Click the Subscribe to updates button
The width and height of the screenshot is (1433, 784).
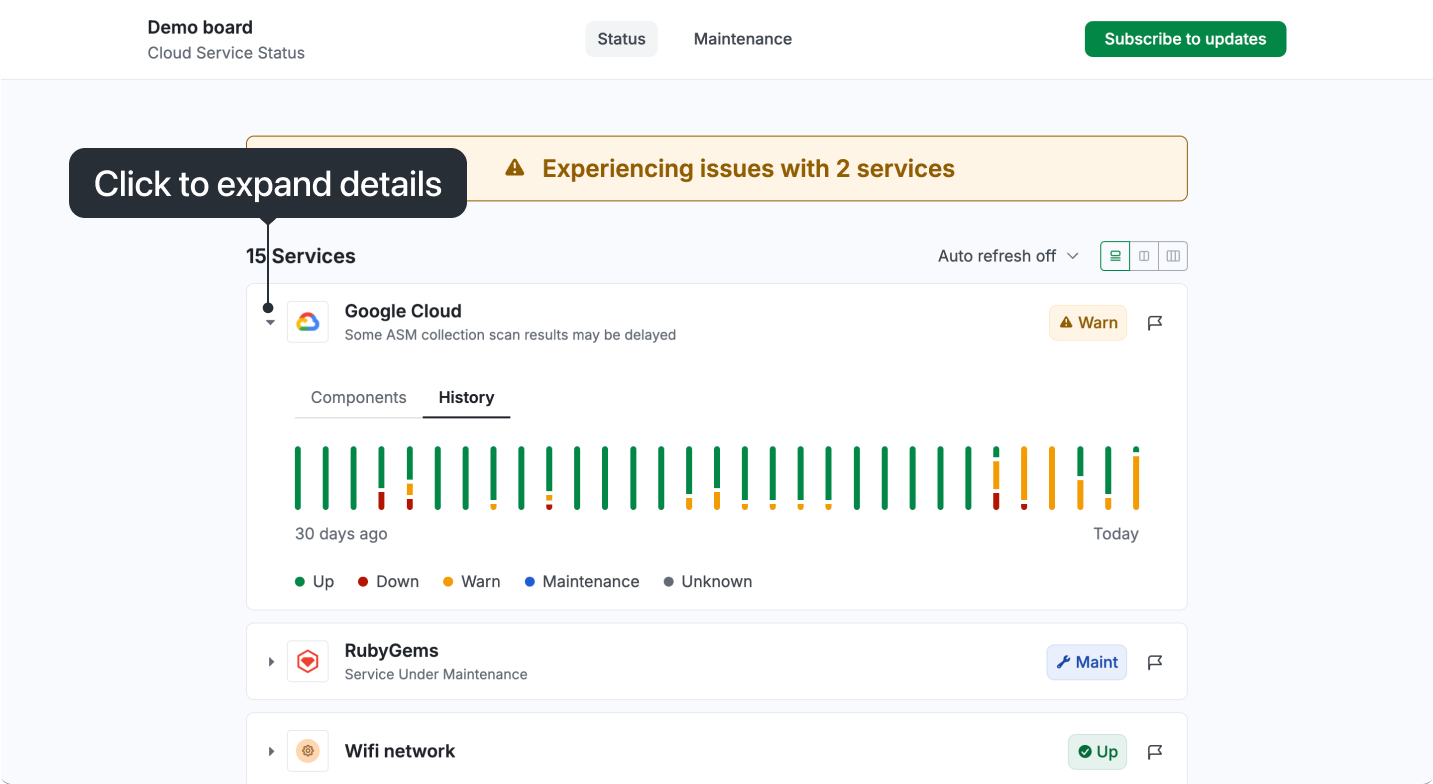(x=1185, y=38)
